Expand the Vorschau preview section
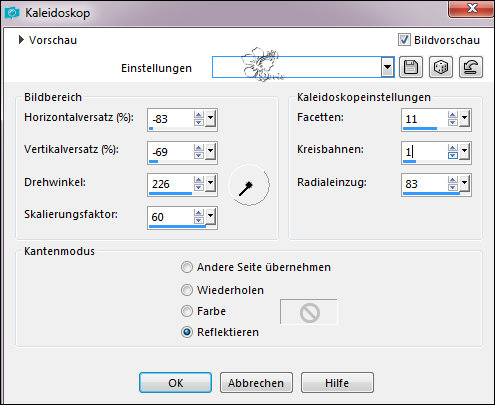The width and height of the screenshot is (495, 405). point(21,40)
